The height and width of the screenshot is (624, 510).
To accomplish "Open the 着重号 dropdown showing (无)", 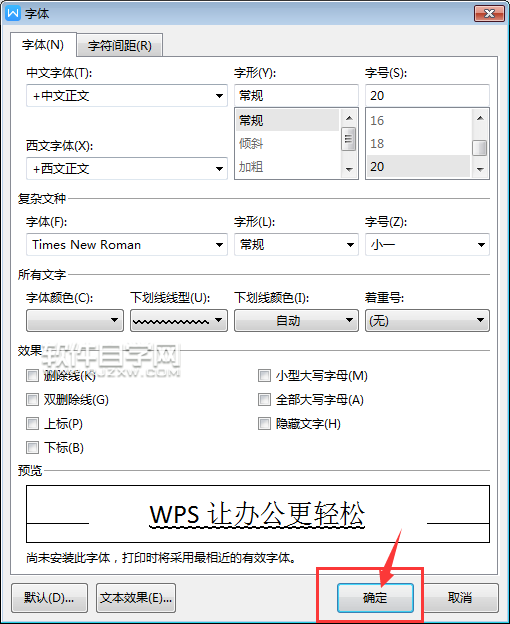I will [x=427, y=320].
